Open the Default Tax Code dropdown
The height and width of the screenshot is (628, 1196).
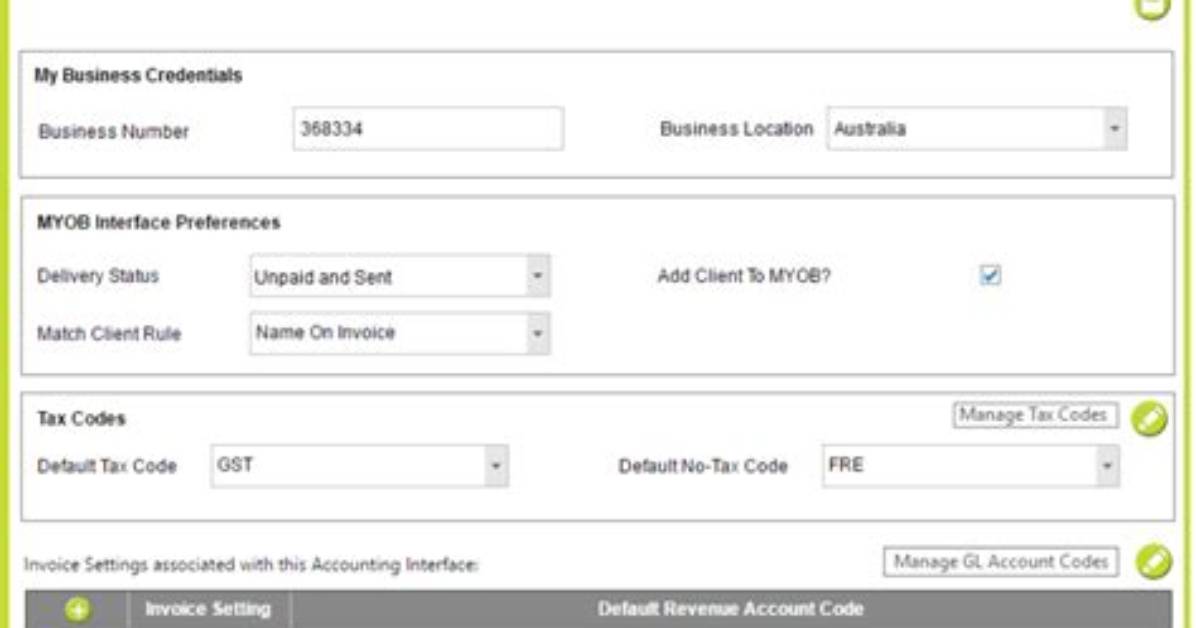359,465
